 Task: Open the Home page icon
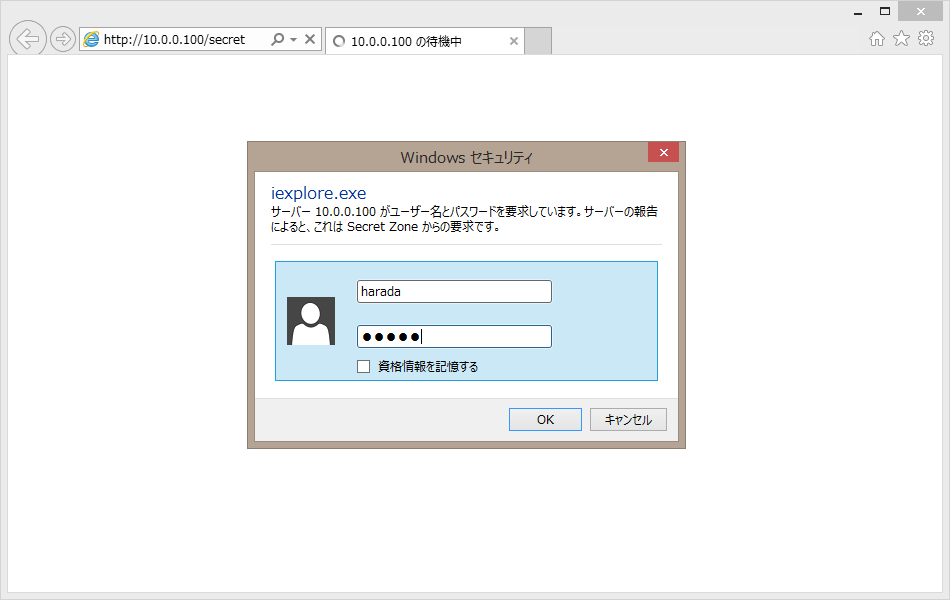pyautogui.click(x=877, y=39)
